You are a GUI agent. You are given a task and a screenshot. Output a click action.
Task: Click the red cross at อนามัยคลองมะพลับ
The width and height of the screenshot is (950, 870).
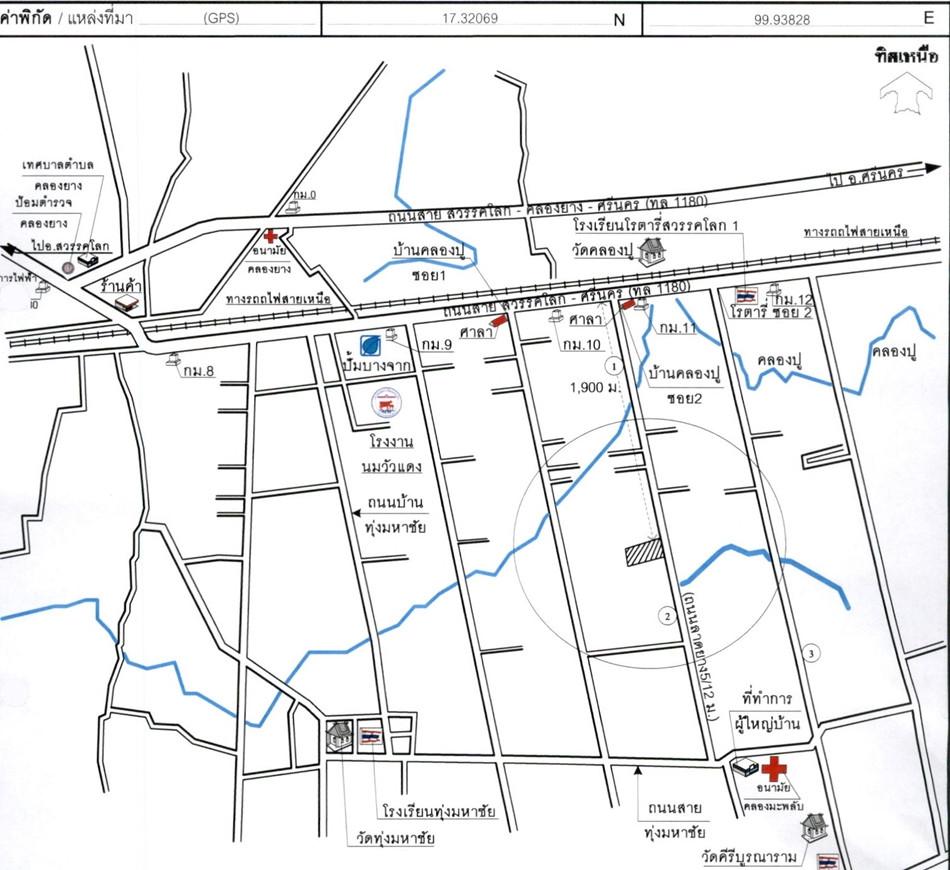click(x=773, y=769)
